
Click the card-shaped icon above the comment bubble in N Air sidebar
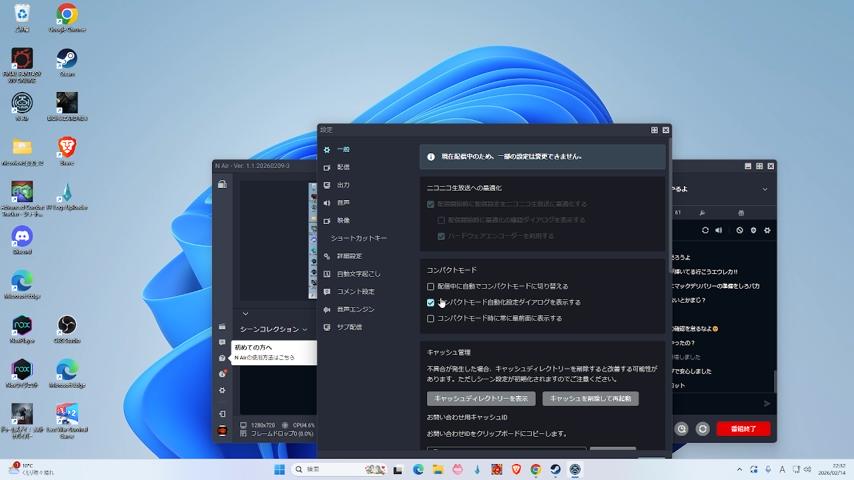[222, 326]
